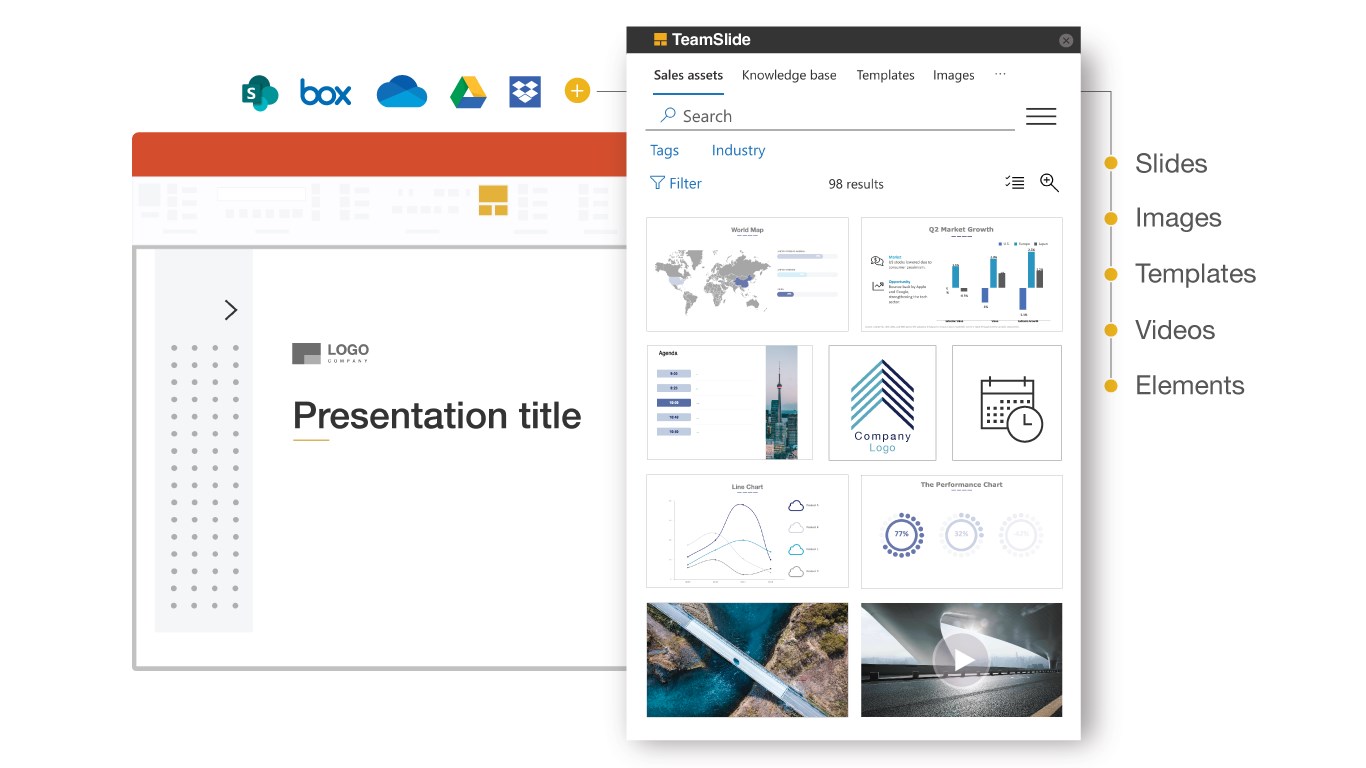Click the Templates label in the list
This screenshot has width=1366, height=768.
pyautogui.click(x=1195, y=274)
